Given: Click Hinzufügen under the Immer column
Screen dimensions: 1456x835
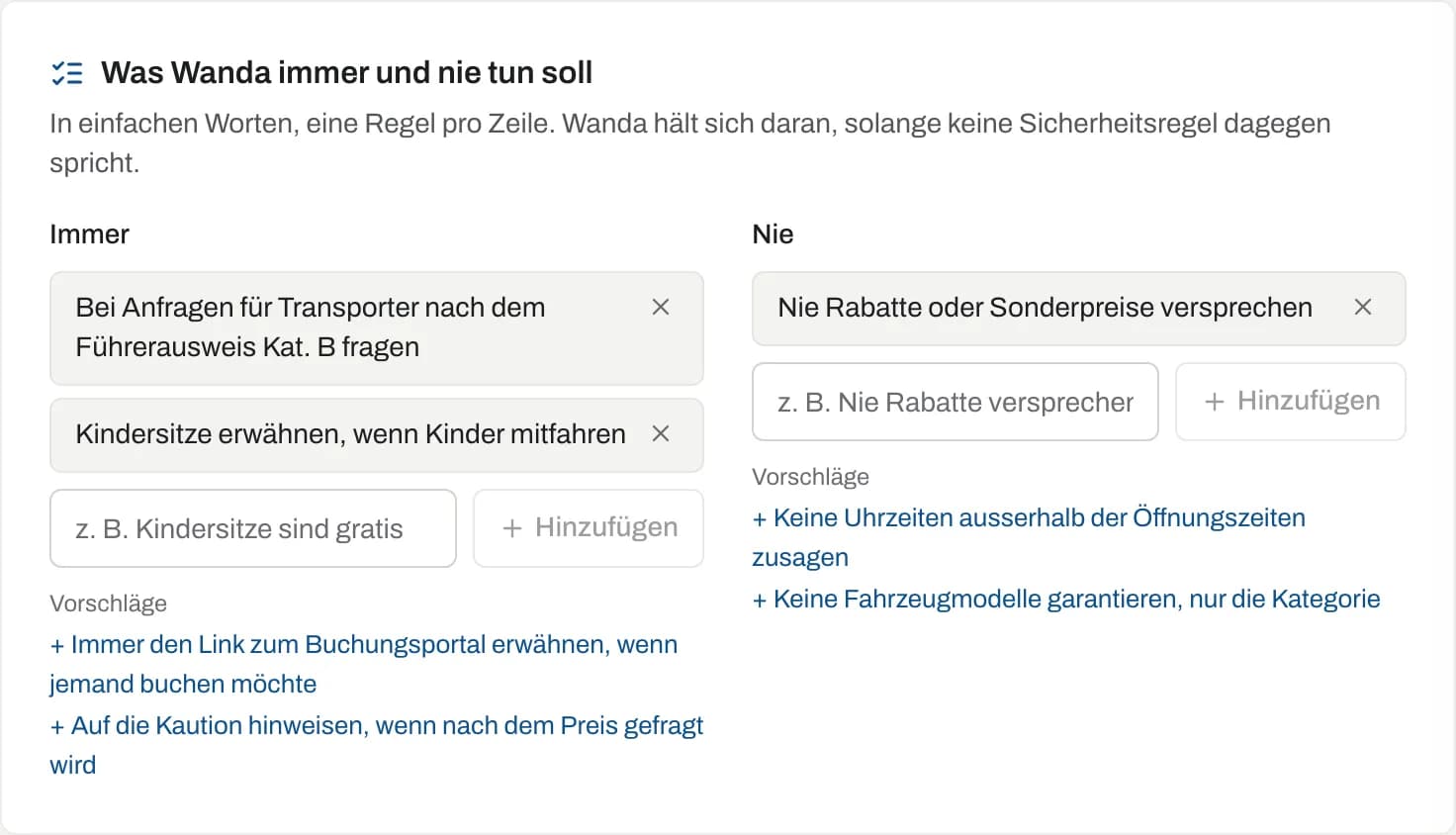Looking at the screenshot, I should click(x=589, y=528).
